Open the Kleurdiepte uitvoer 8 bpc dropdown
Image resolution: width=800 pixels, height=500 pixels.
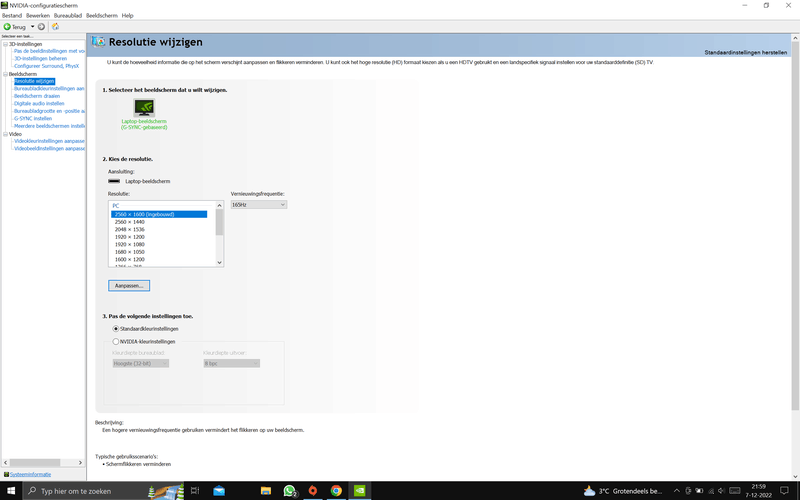point(232,363)
